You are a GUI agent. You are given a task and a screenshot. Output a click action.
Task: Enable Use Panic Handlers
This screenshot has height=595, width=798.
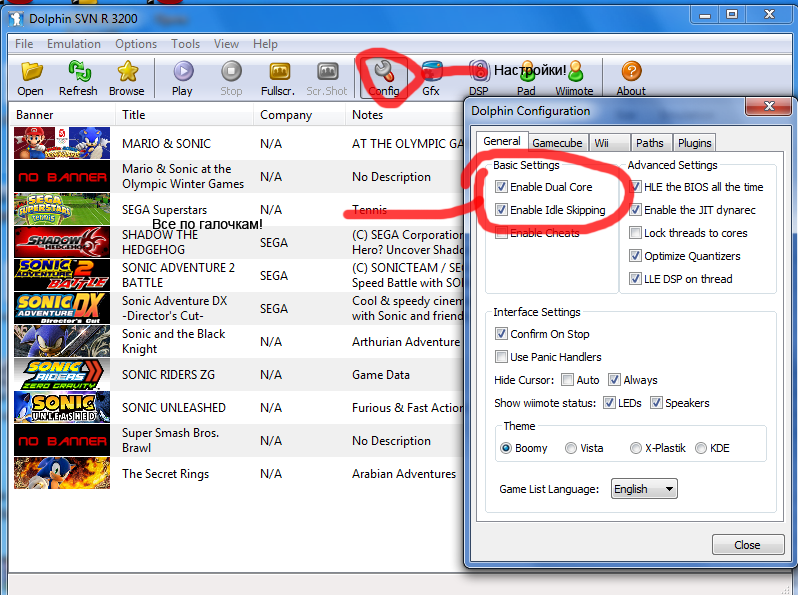[501, 356]
